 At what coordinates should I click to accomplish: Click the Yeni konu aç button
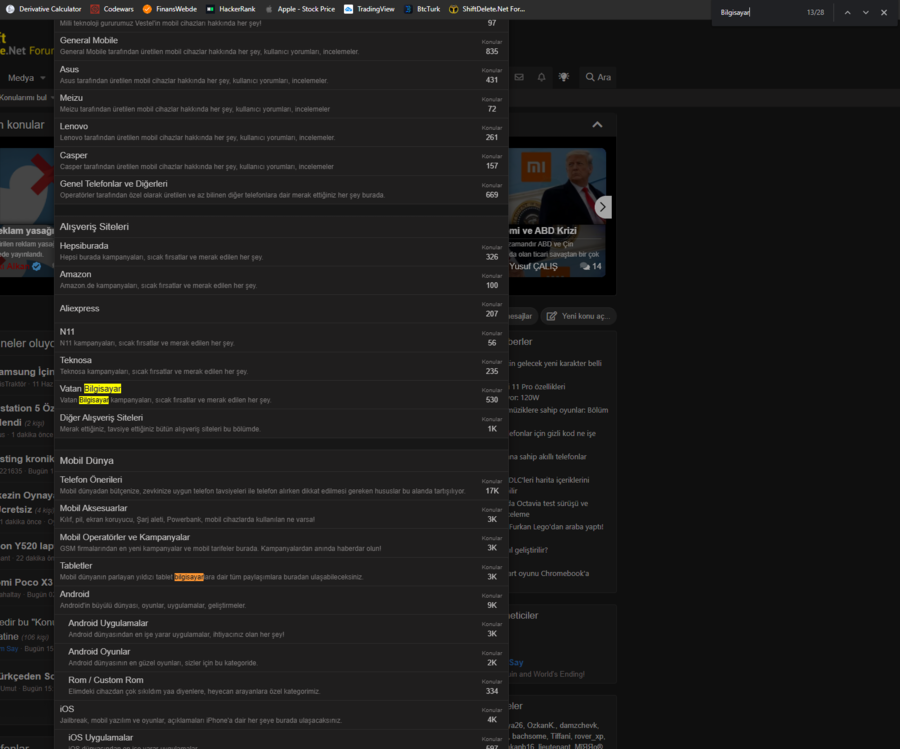[579, 316]
